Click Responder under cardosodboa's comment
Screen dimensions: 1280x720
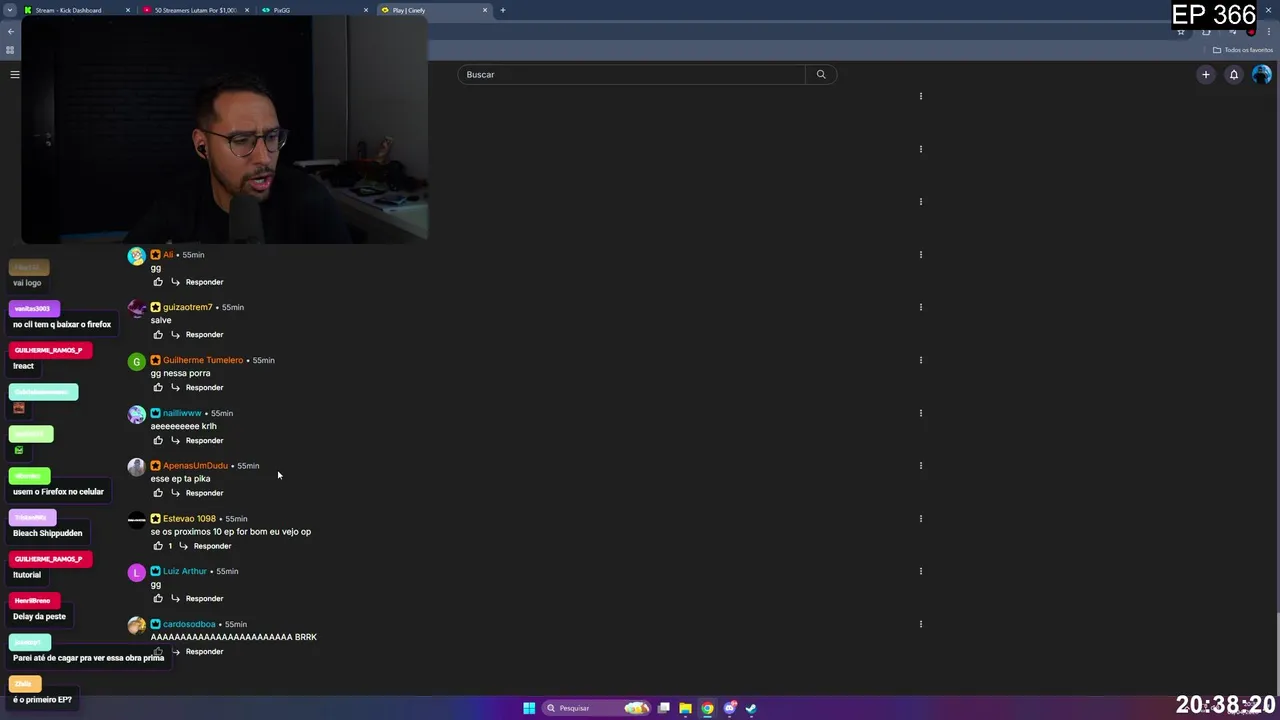click(x=204, y=651)
